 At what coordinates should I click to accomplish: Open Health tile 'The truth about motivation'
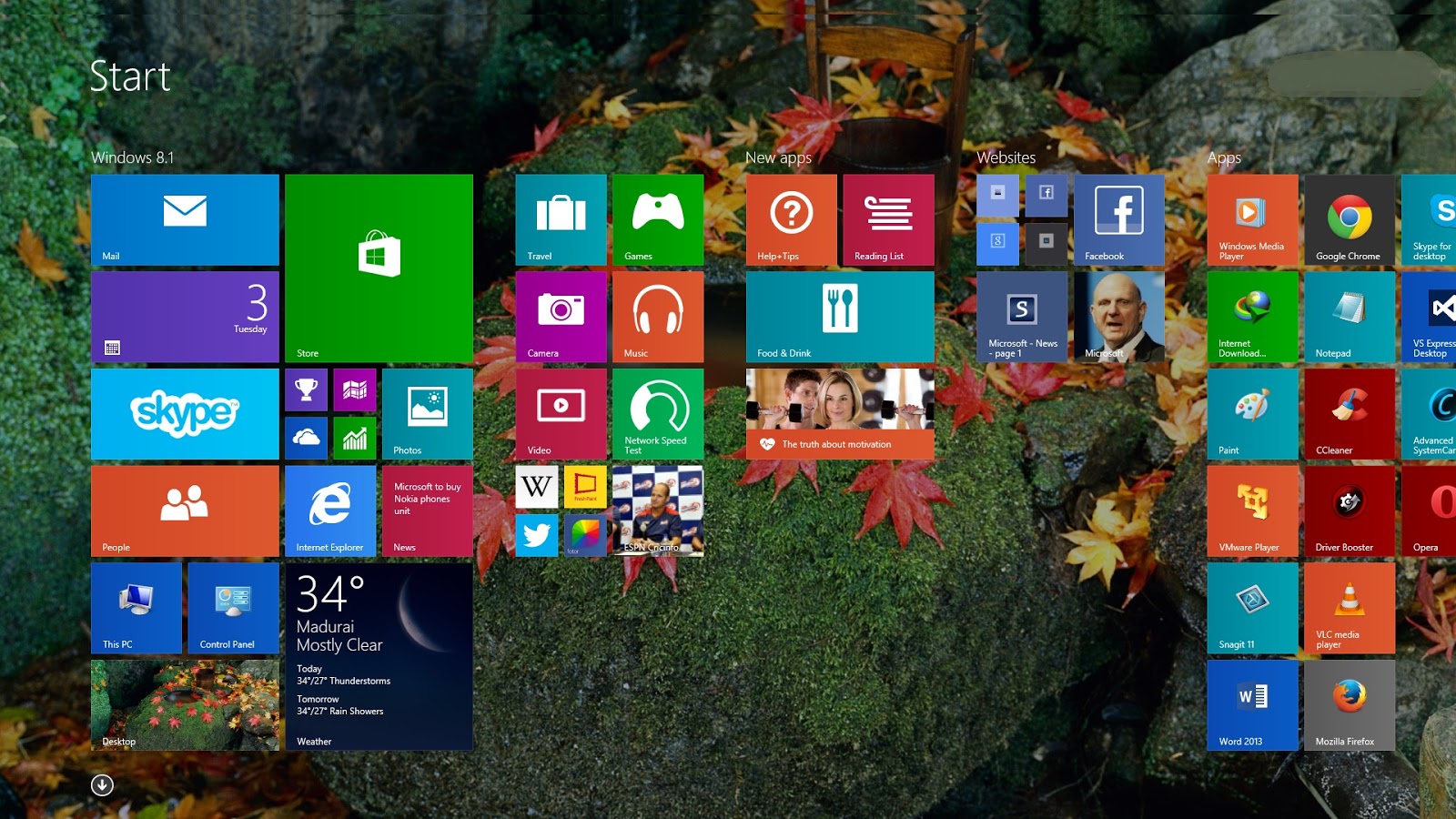click(840, 414)
